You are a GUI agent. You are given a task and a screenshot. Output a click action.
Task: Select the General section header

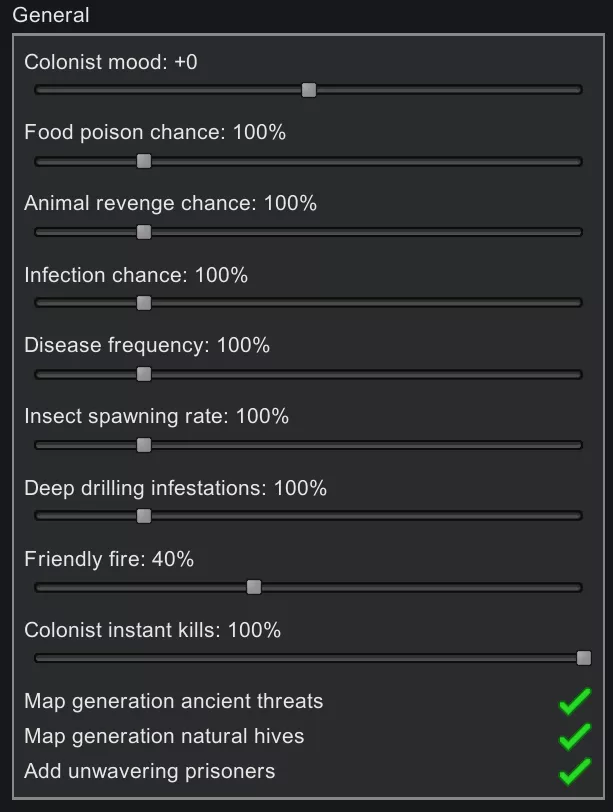pyautogui.click(x=51, y=15)
